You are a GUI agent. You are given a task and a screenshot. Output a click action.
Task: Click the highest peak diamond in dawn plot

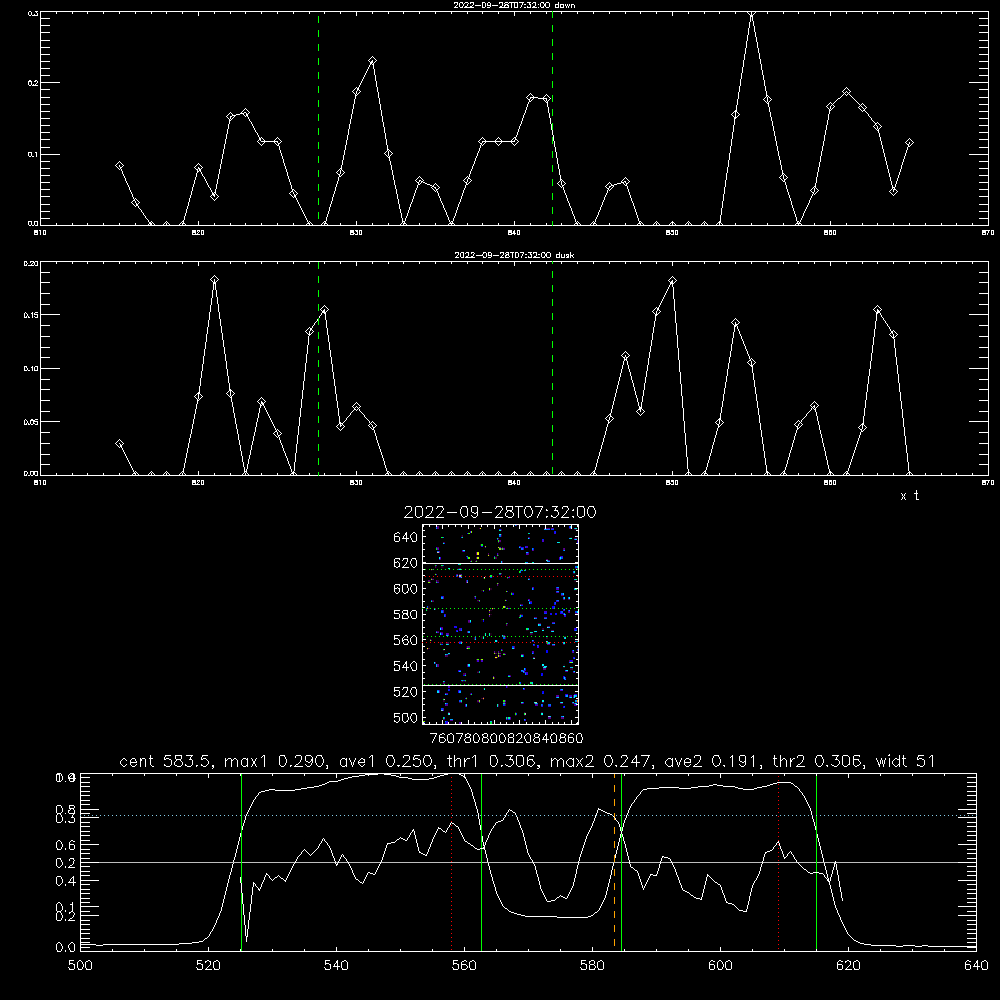(752, 14)
